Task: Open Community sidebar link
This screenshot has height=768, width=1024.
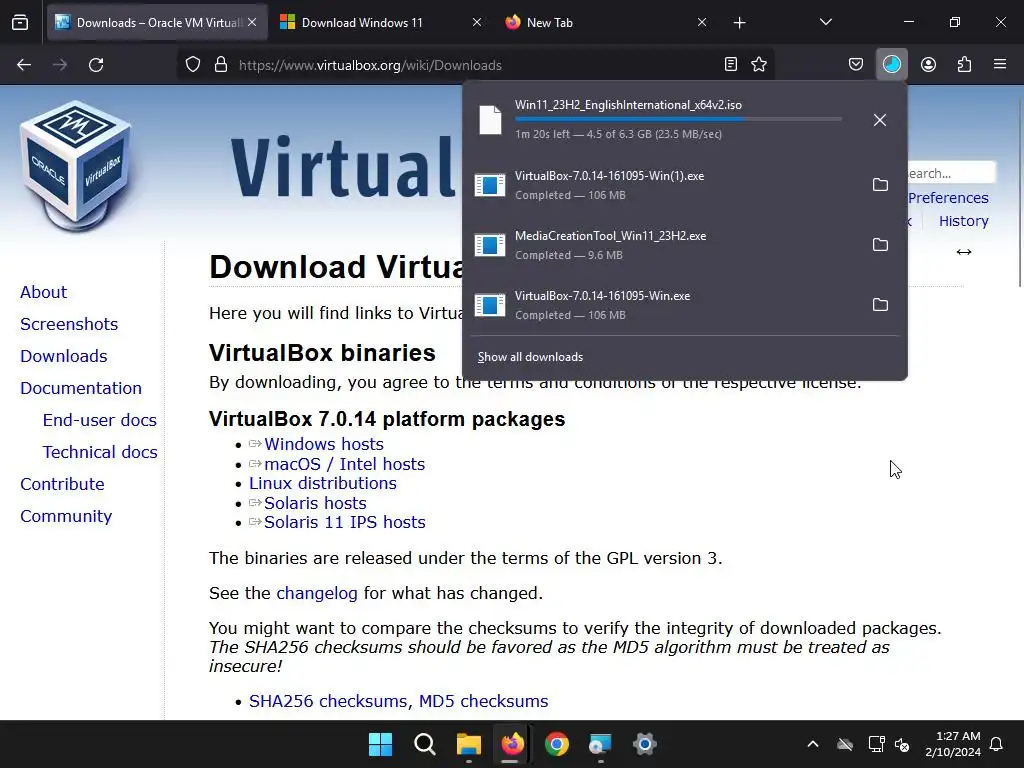Action: pyautogui.click(x=66, y=516)
